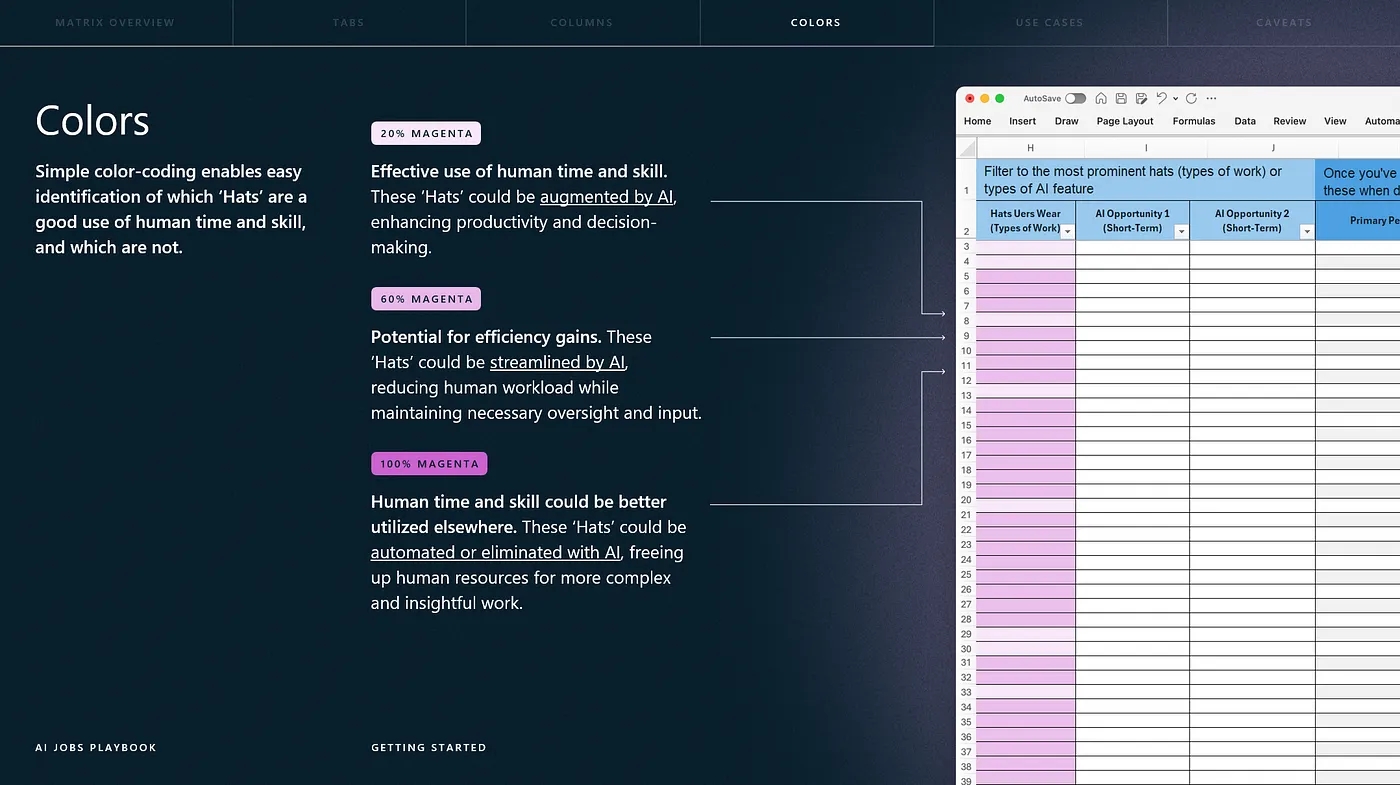Click the Select All corner triangle in the spreadsheet

(x=966, y=148)
